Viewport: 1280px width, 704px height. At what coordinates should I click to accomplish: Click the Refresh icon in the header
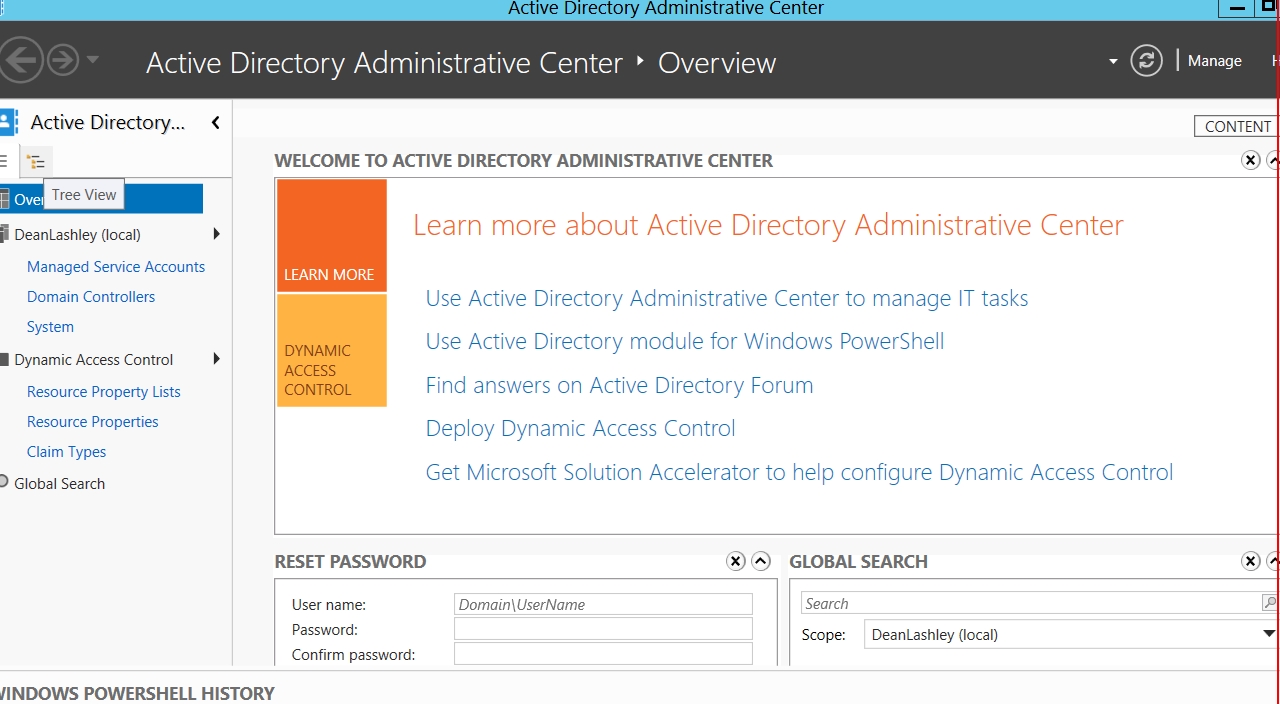pyautogui.click(x=1146, y=61)
